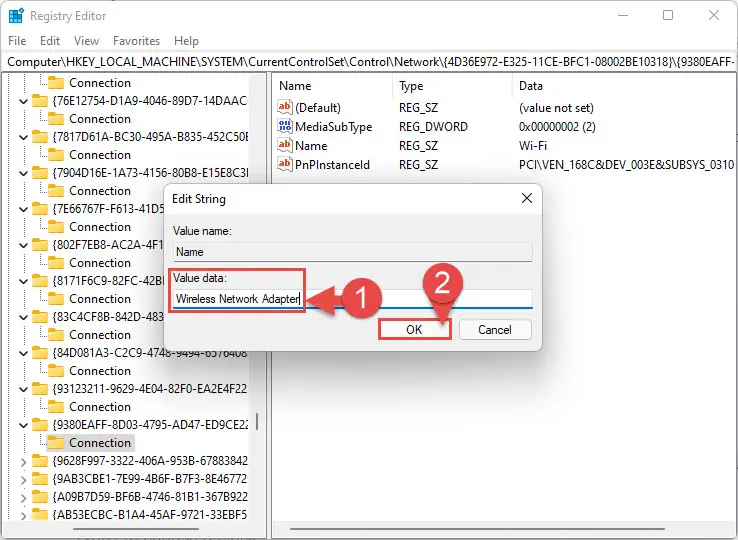Click folder icon of {84D081A3-C2C9 key
Viewport: 738px width, 540px height.
tap(40, 353)
